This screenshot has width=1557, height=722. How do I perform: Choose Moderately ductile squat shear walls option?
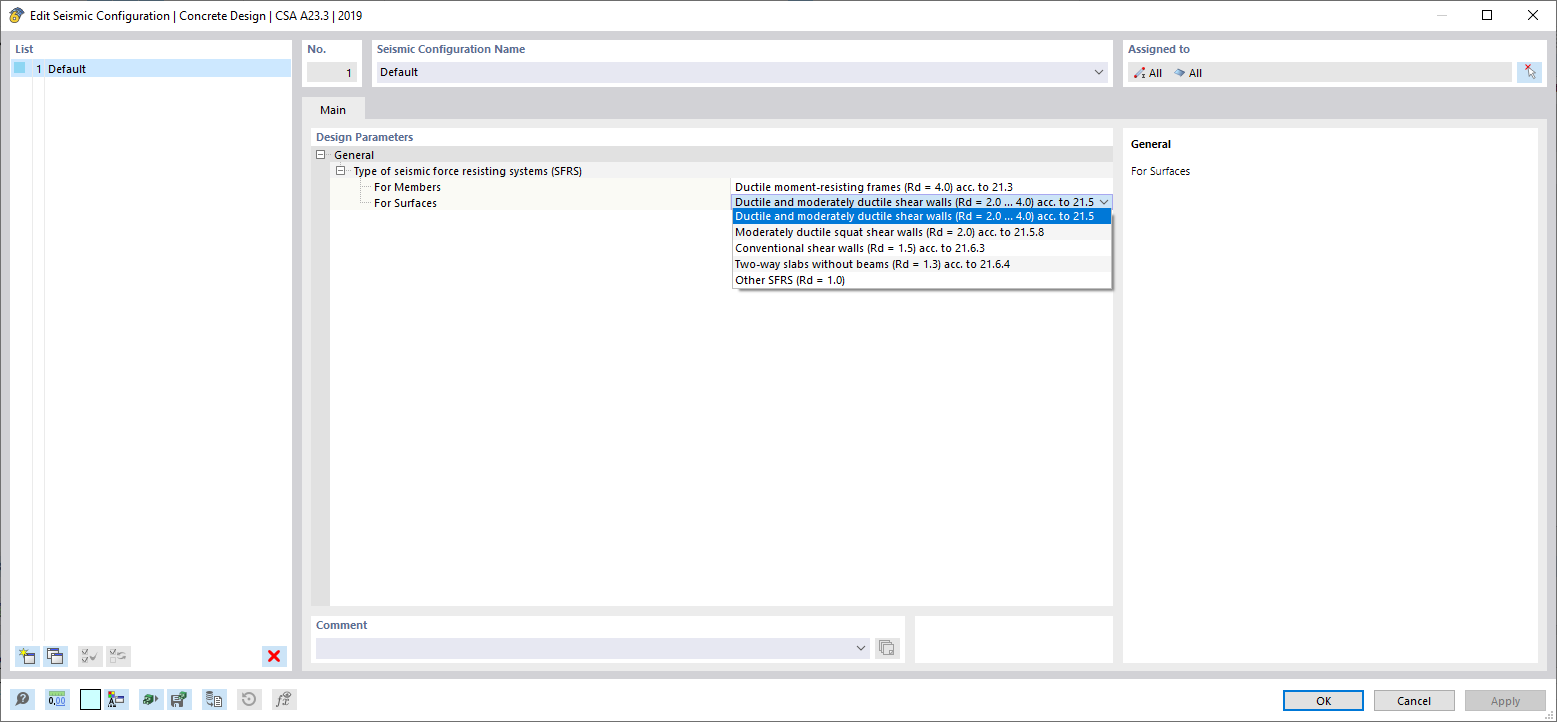[921, 232]
